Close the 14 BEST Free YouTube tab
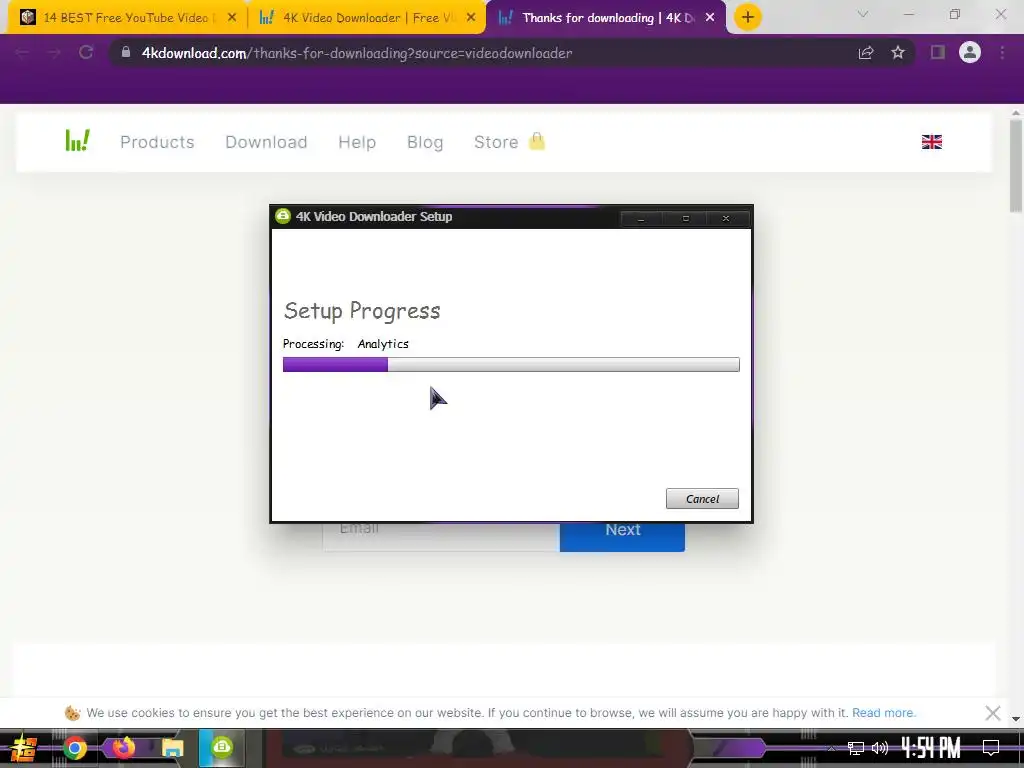The height and width of the screenshot is (768, 1024). (232, 18)
